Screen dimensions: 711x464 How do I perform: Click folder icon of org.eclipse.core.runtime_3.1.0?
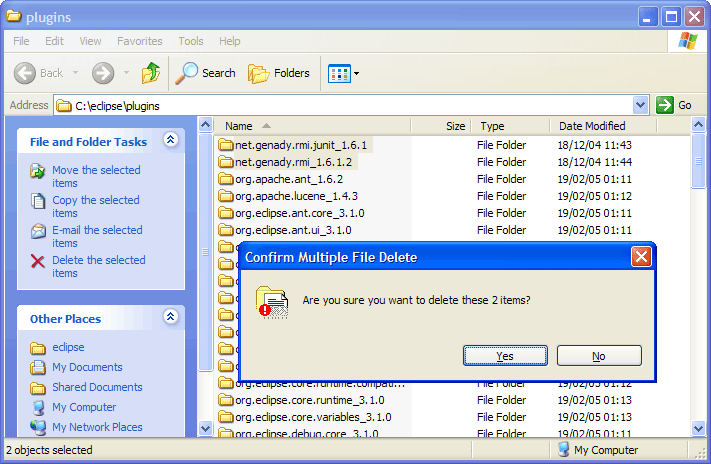pos(225,400)
